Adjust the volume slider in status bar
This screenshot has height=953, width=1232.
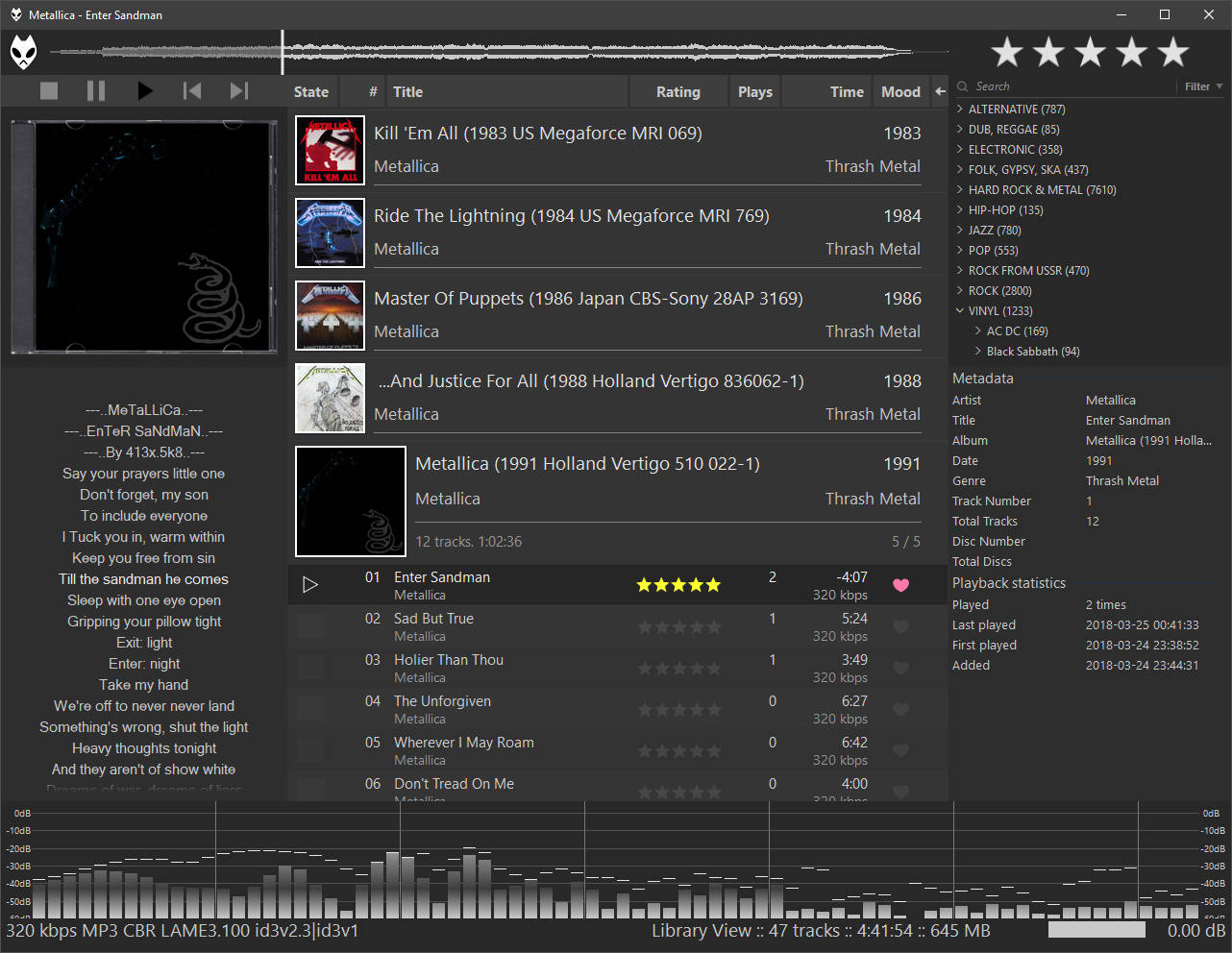pos(1096,930)
